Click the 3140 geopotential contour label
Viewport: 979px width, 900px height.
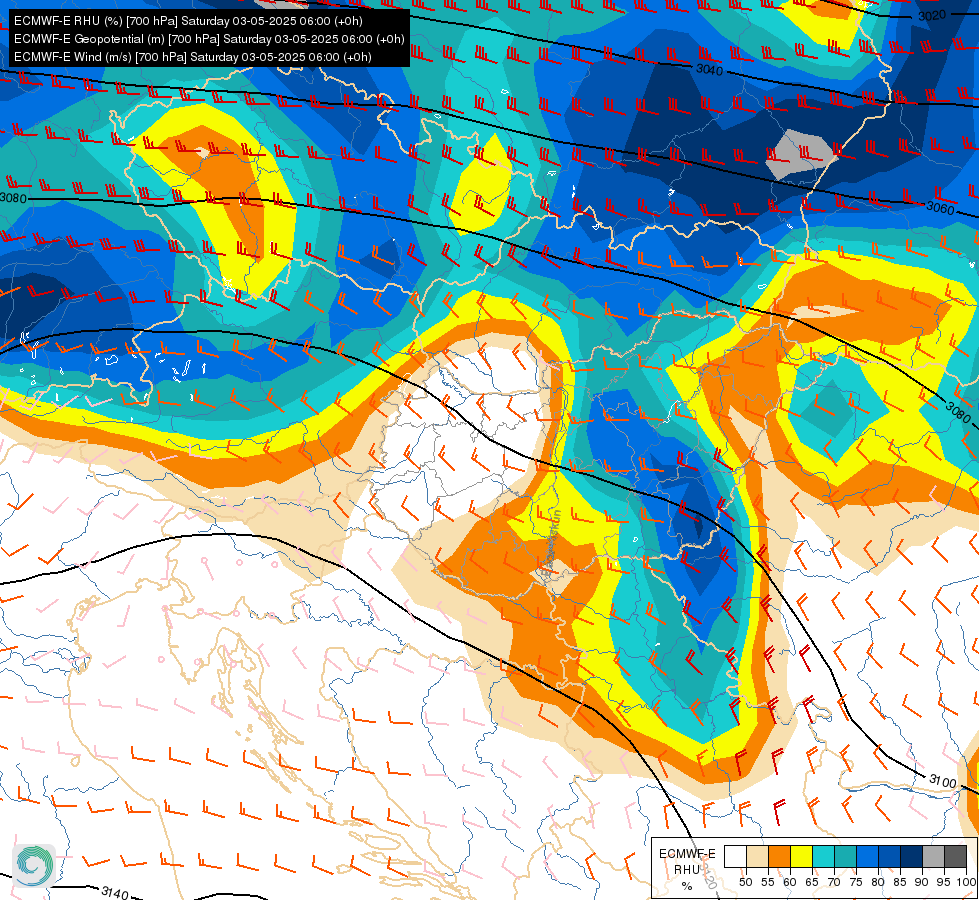click(x=114, y=893)
